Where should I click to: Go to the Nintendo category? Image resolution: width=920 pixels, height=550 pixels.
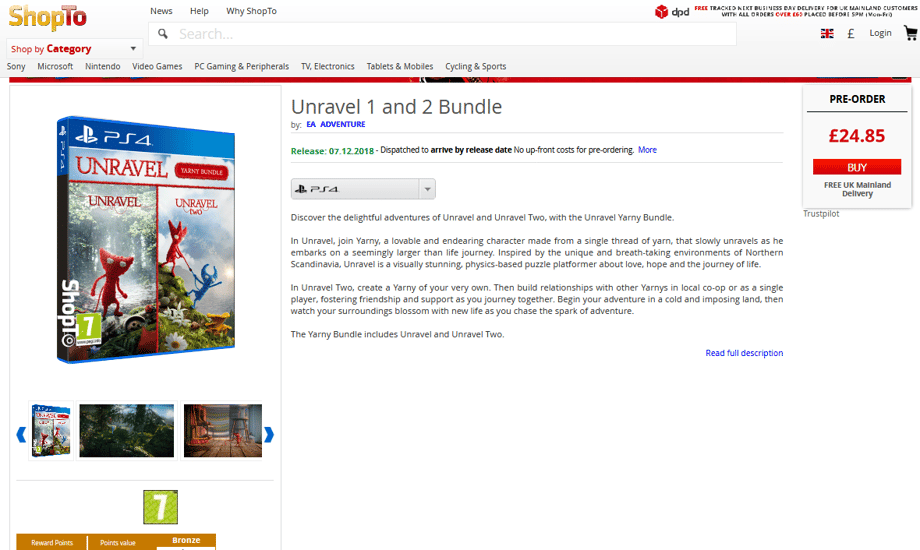(103, 66)
